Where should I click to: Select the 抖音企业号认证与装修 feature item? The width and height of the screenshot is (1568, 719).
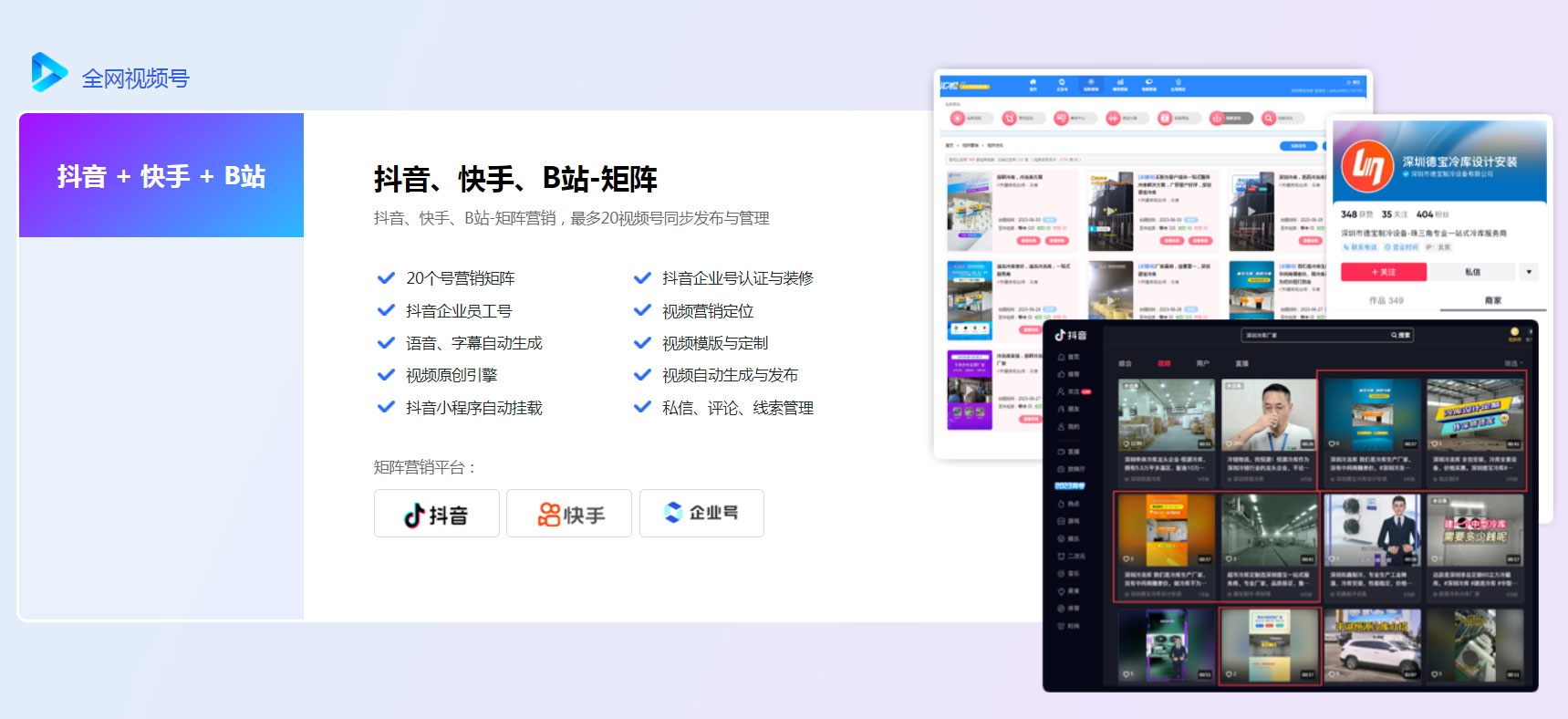[x=723, y=278]
